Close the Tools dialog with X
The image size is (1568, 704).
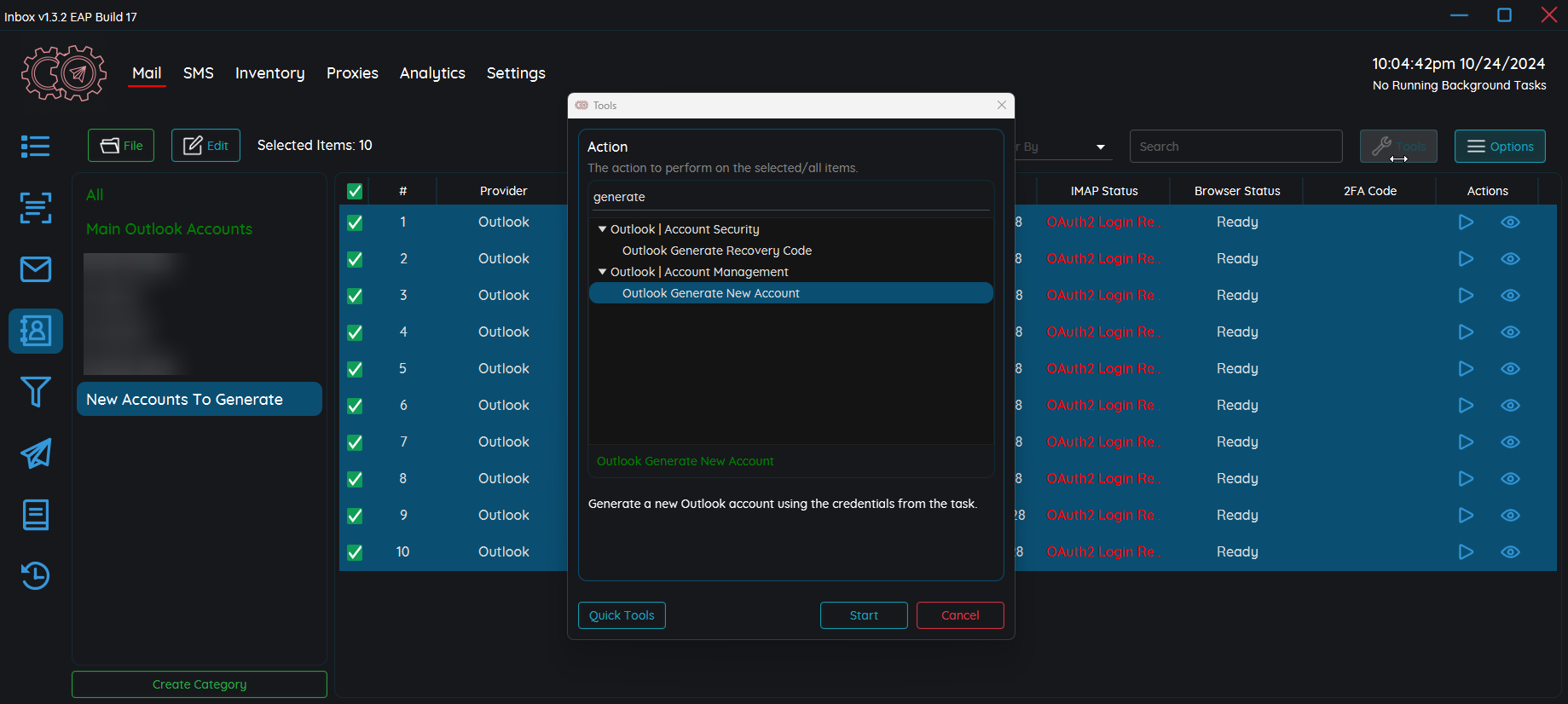tap(1002, 105)
